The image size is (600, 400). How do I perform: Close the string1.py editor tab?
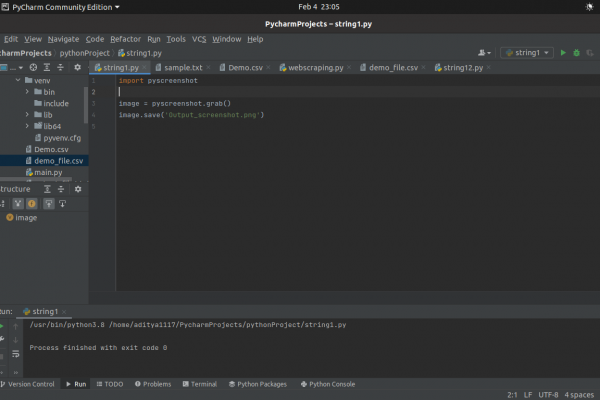(144, 67)
